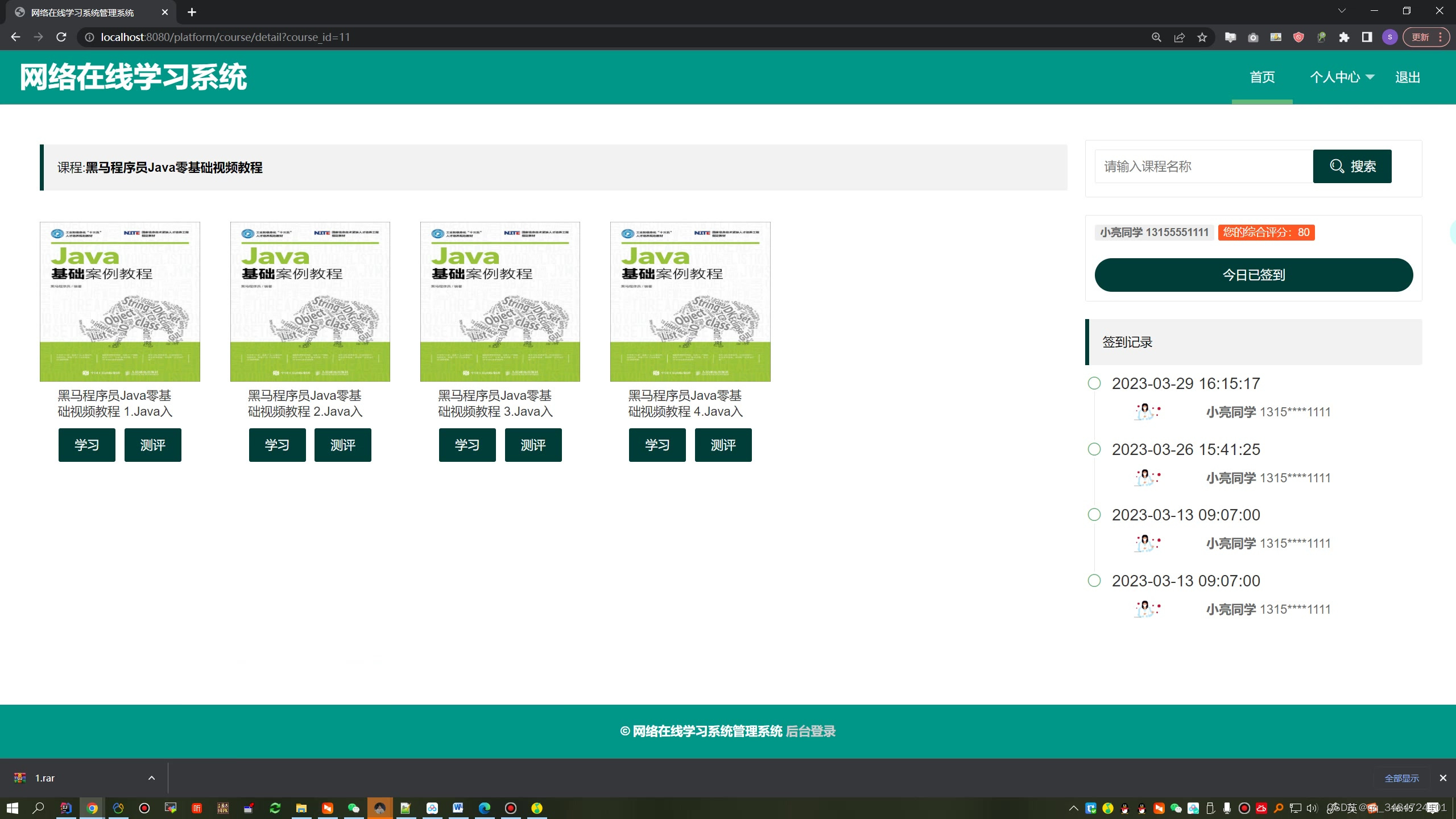Expand the 1.rar download options chevron
This screenshot has height=819, width=1456.
click(151, 777)
